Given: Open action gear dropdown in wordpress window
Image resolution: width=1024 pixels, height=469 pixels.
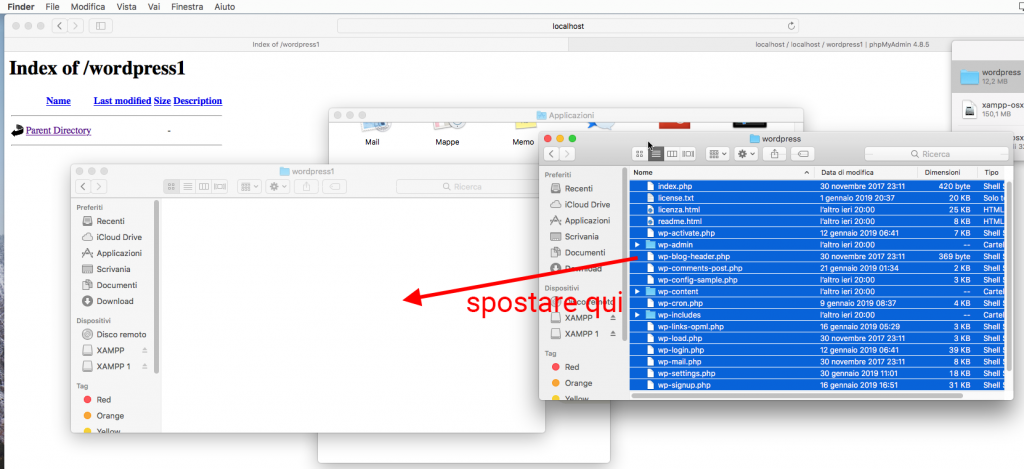Looking at the screenshot, I should coord(746,154).
